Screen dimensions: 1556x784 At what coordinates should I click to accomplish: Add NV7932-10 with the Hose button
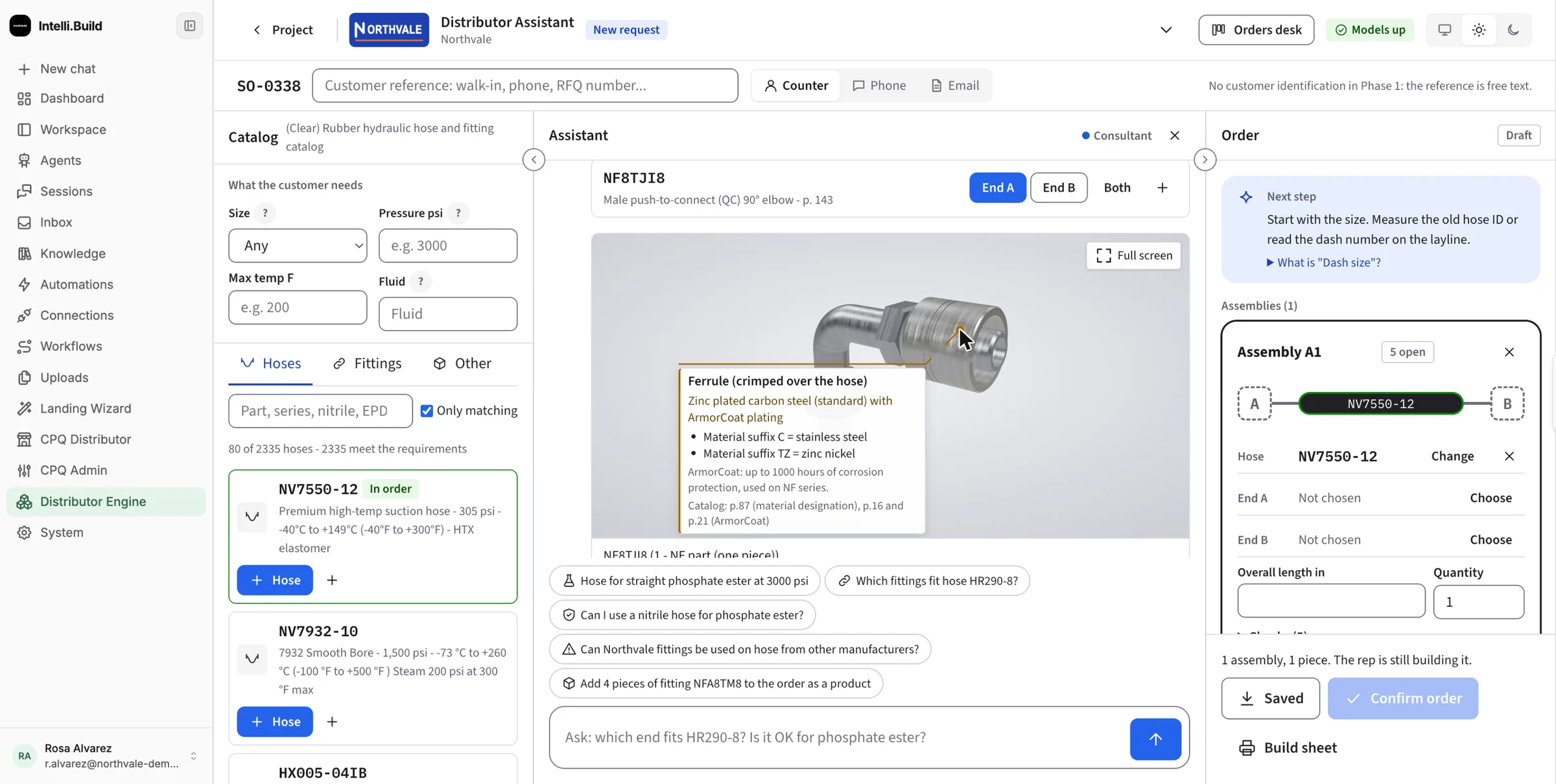coord(275,722)
